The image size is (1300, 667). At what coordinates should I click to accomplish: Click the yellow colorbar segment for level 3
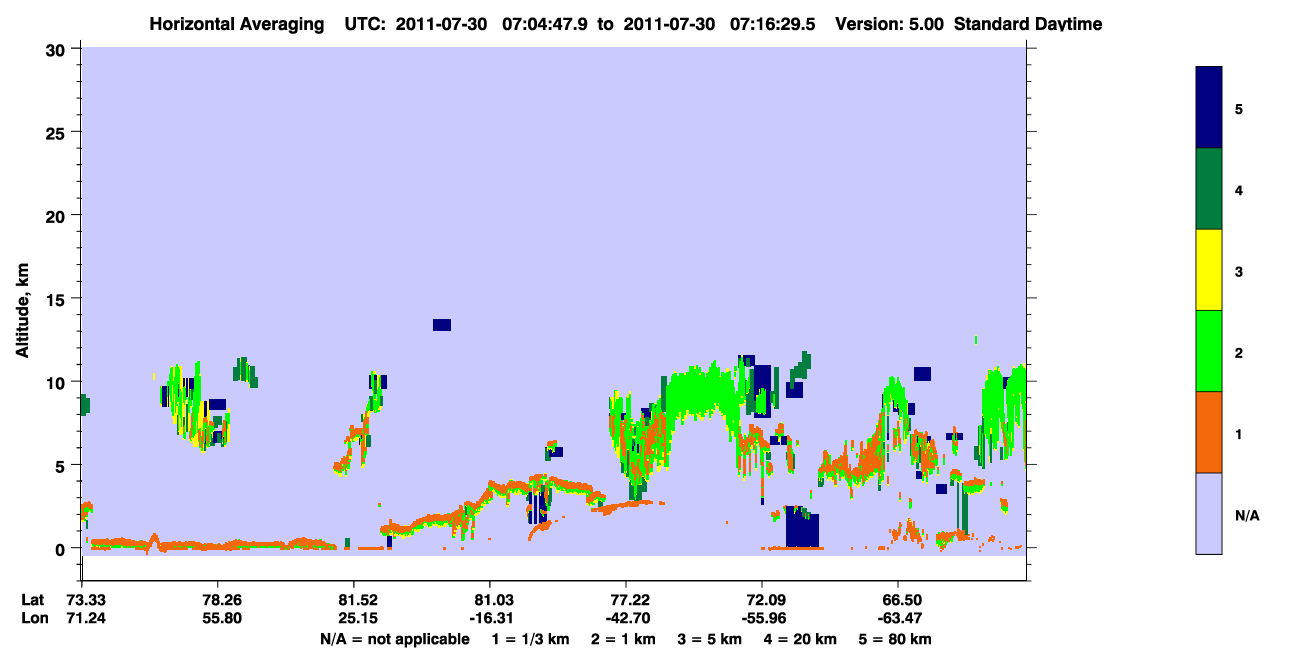(x=1209, y=270)
